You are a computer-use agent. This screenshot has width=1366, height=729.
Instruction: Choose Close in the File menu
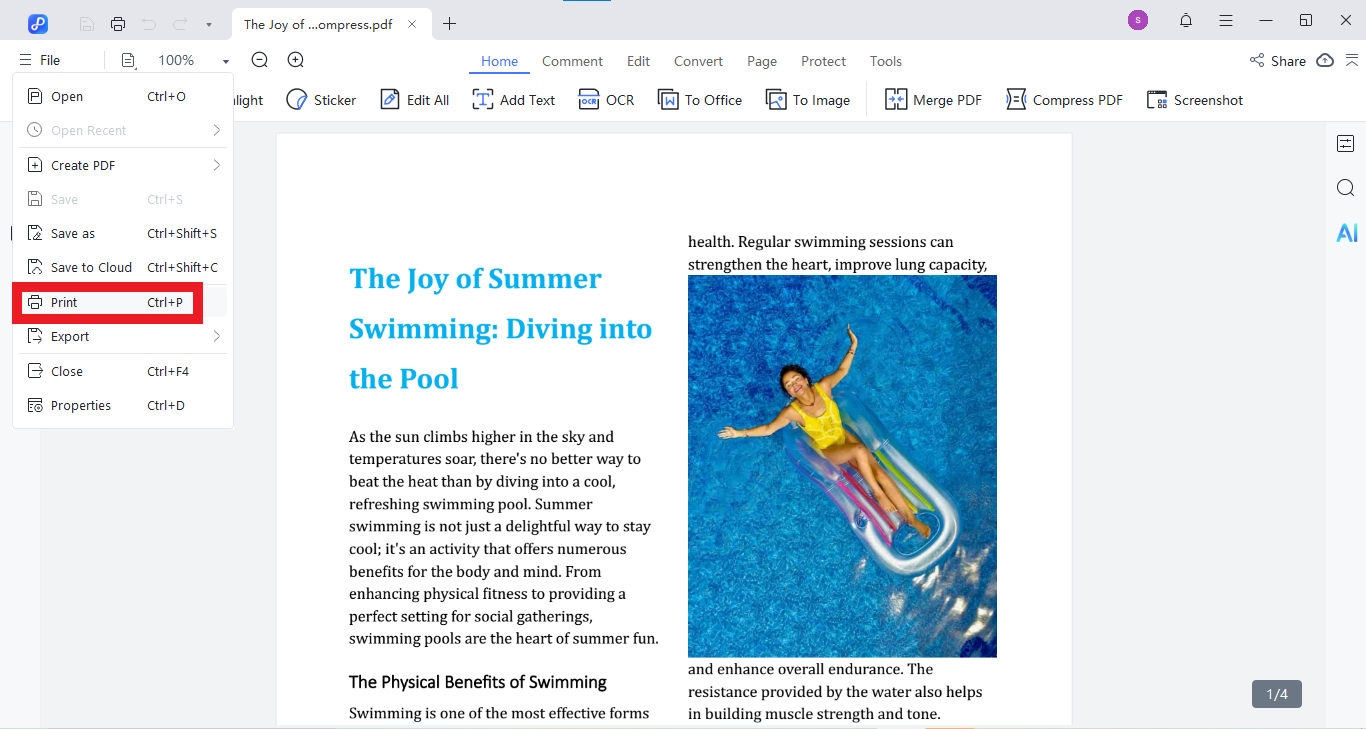pos(123,371)
